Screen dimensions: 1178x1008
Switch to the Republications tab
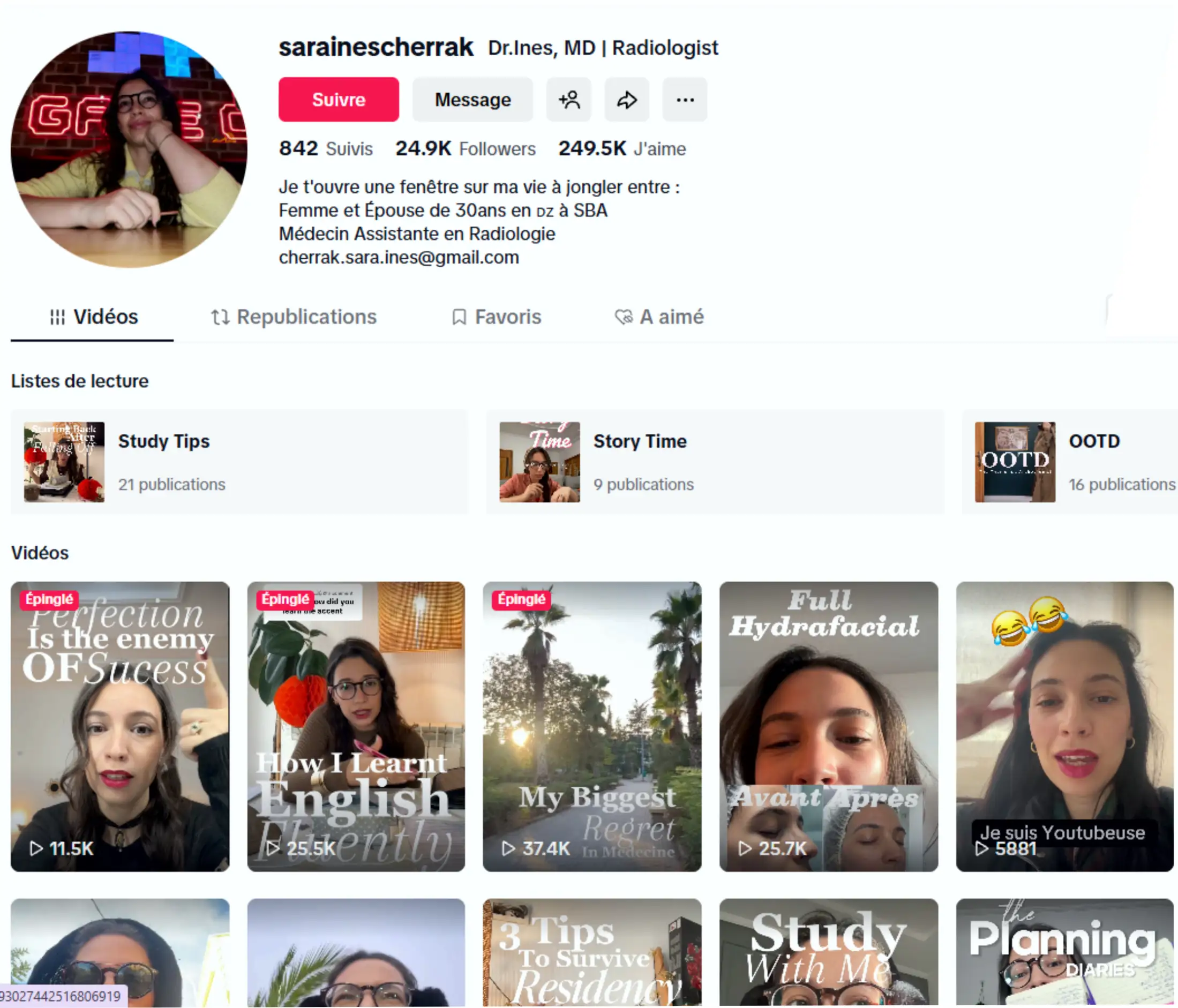click(294, 317)
